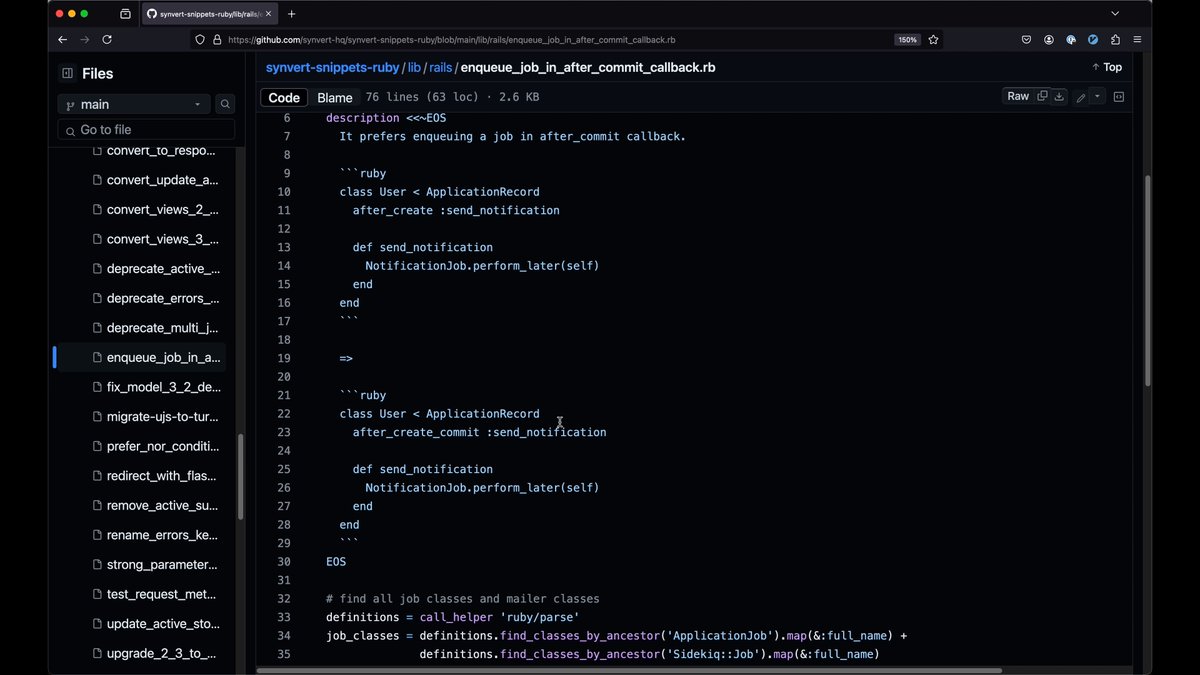Click line 10 gutter number

(284, 192)
